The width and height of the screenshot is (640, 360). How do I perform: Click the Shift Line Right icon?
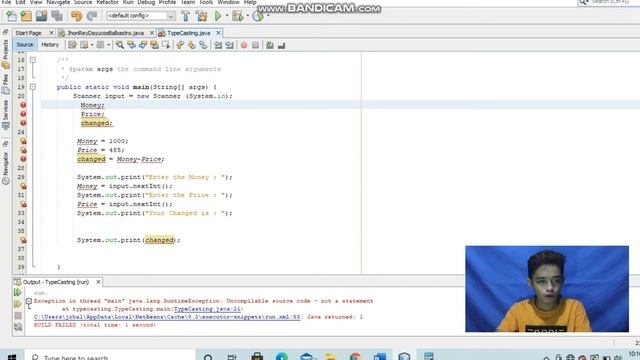[229, 45]
